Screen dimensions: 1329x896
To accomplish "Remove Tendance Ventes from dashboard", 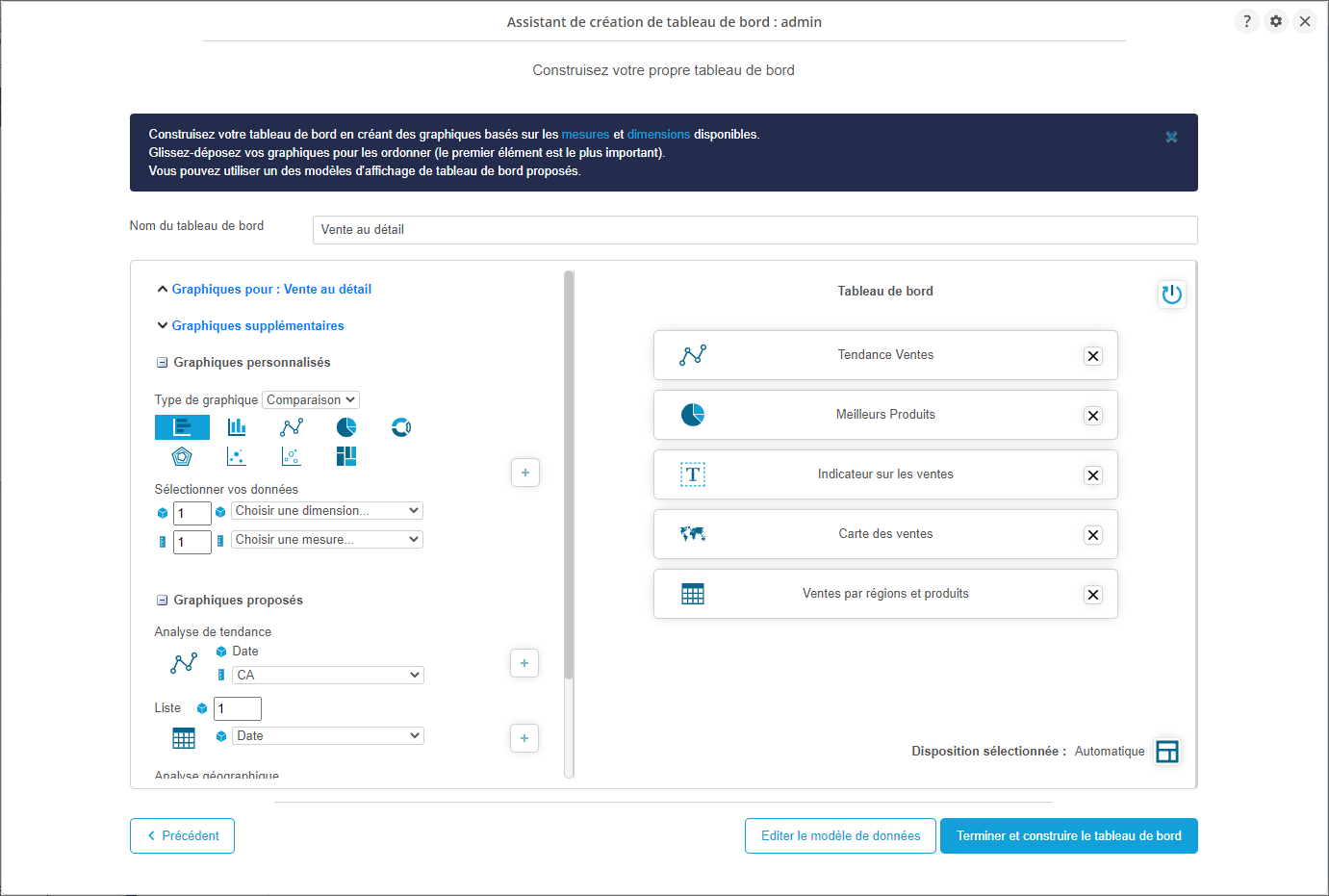I will (x=1093, y=356).
